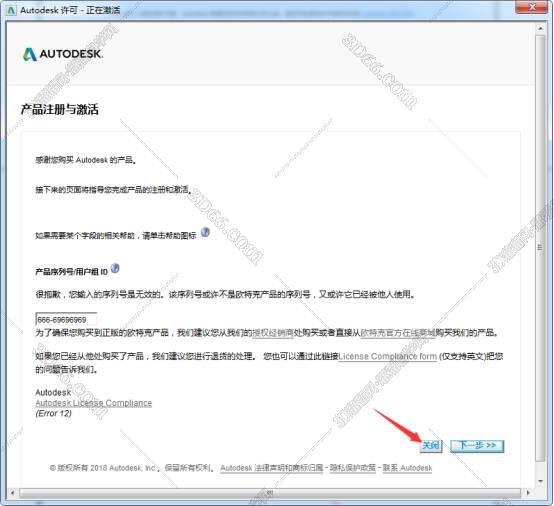Click the 感谢您购买 Autodesk 的产品 text

click(86, 160)
